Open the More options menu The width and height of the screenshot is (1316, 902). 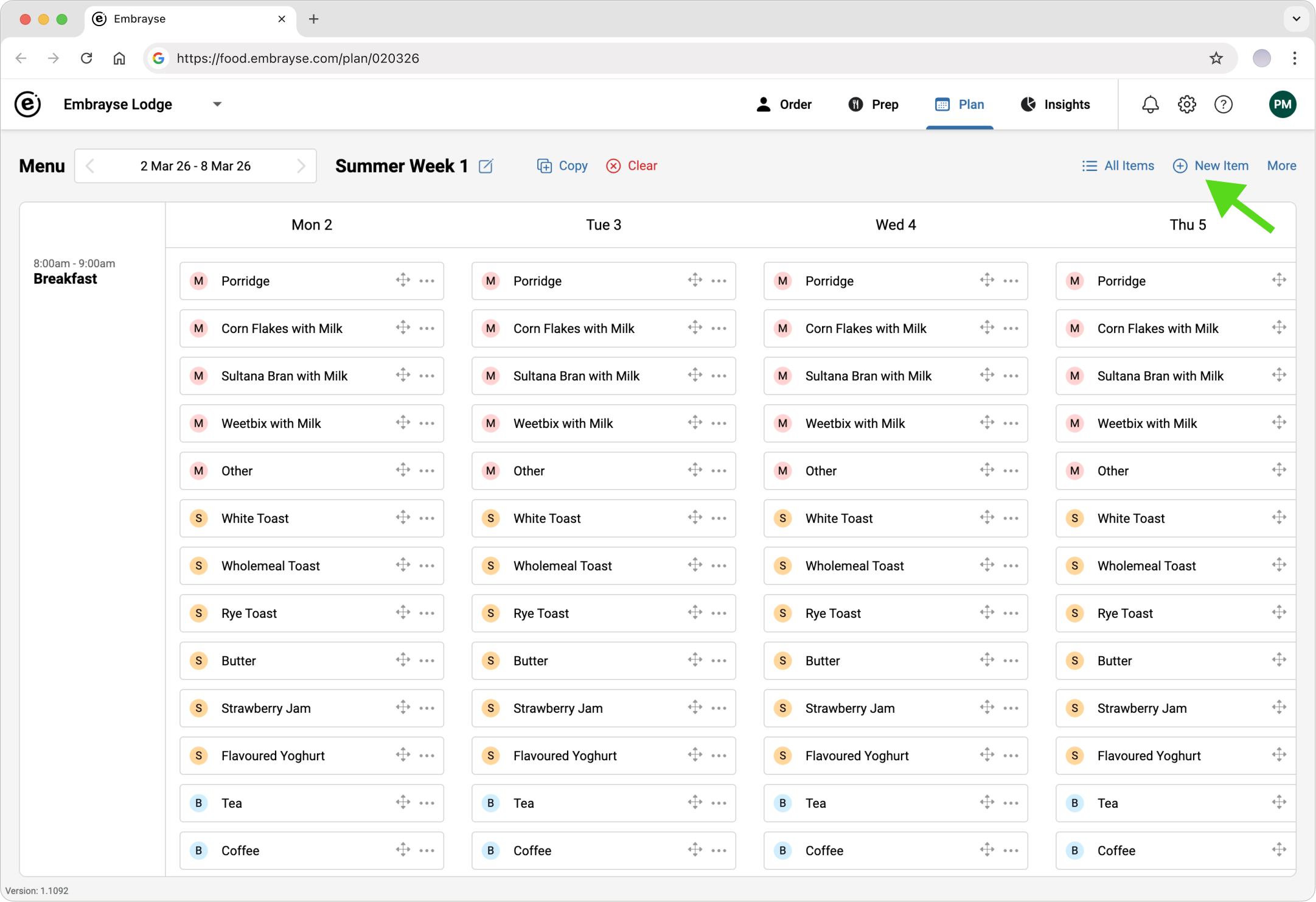pos(1281,166)
